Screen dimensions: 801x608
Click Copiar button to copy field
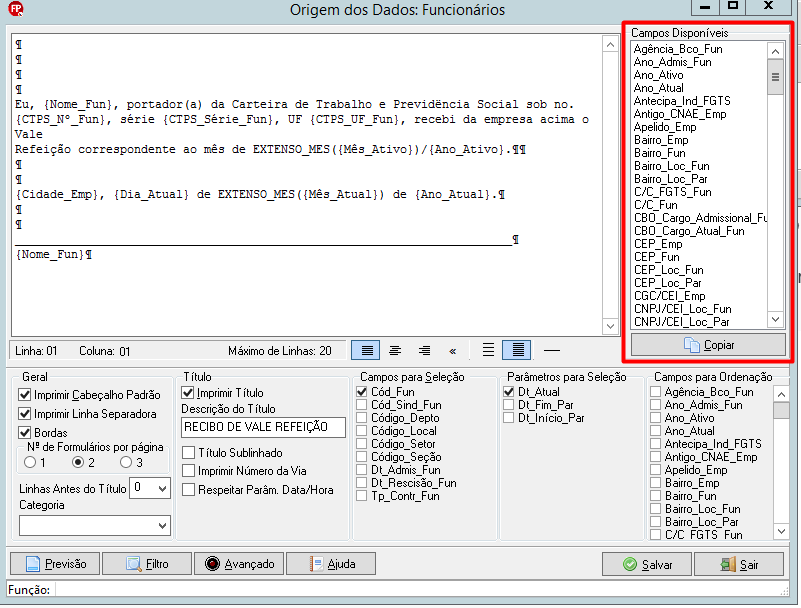click(708, 345)
